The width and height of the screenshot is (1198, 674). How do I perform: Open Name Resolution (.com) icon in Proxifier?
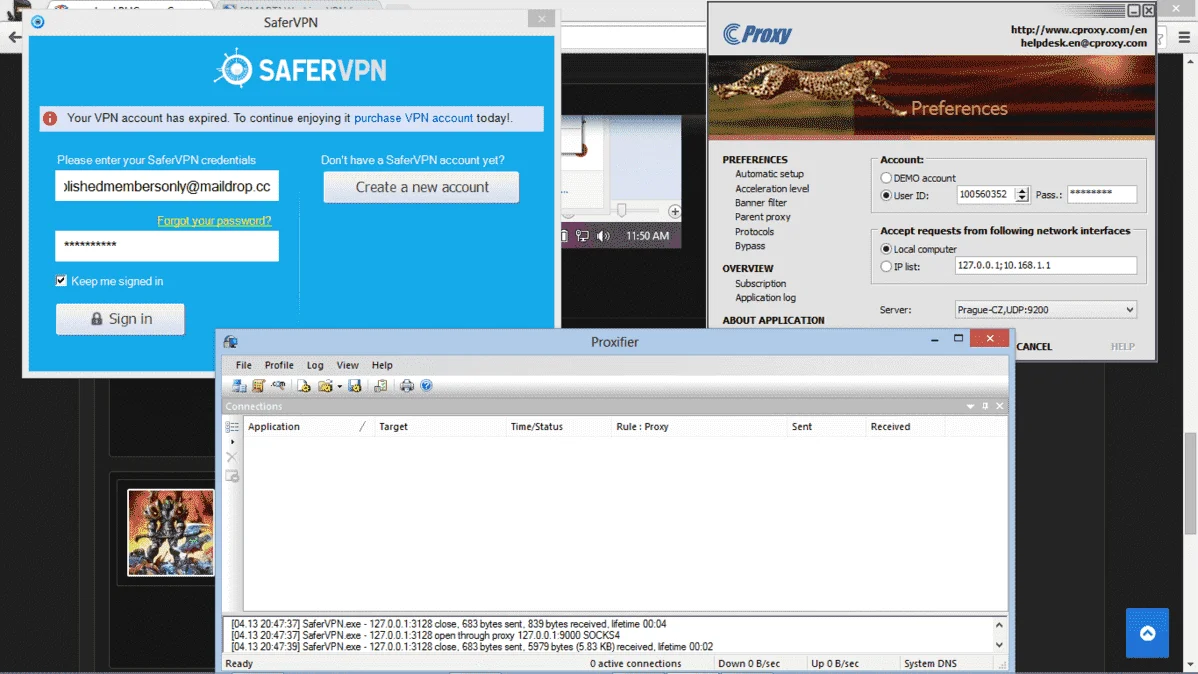point(278,386)
